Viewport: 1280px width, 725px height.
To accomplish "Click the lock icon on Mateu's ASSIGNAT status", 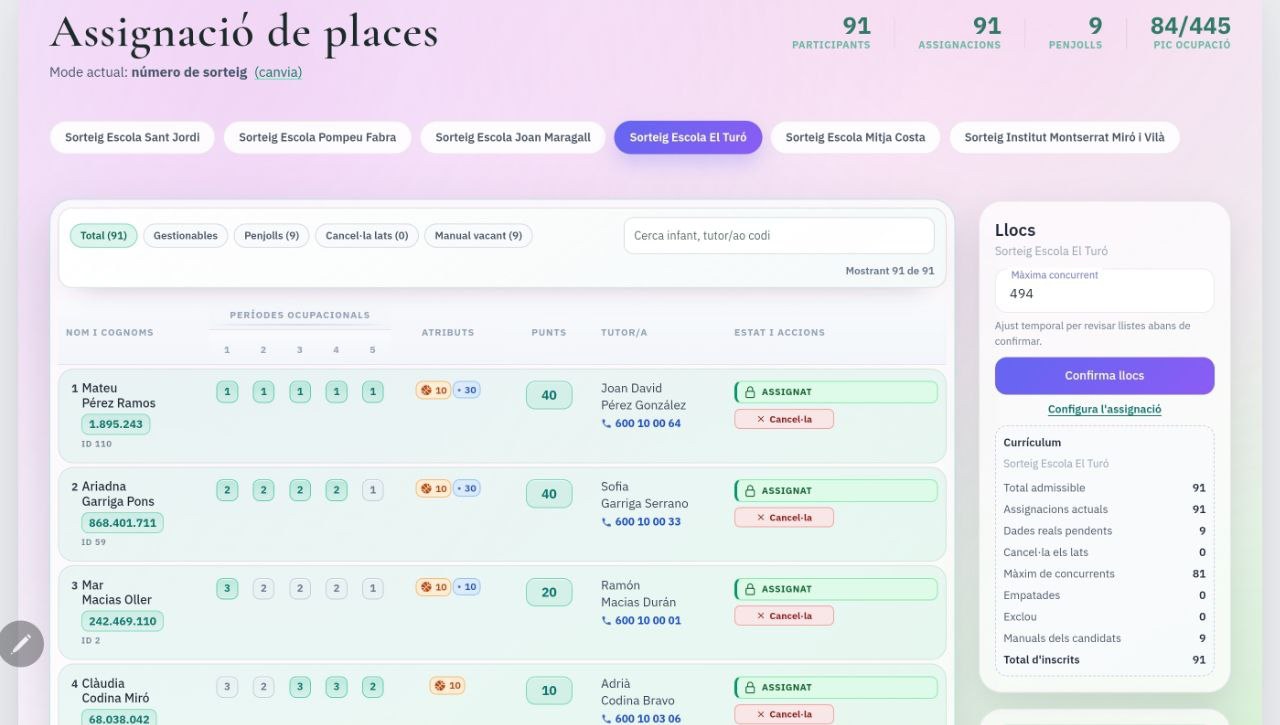I will [749, 393].
